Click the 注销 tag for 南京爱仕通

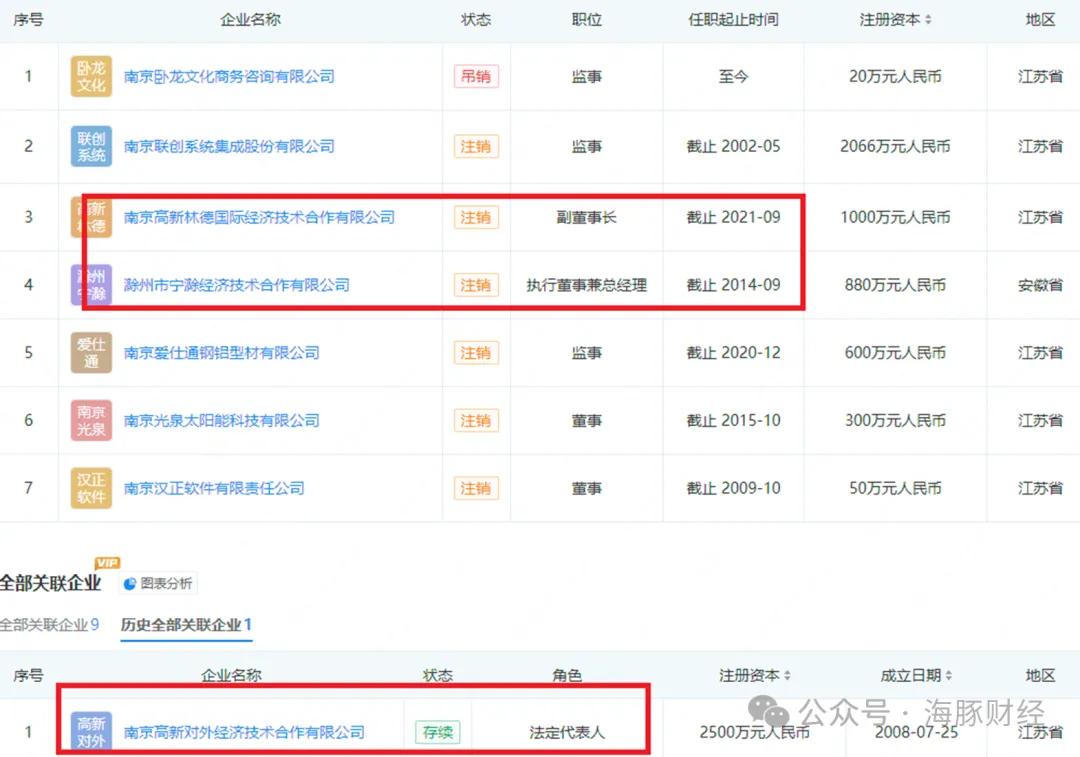pos(476,353)
